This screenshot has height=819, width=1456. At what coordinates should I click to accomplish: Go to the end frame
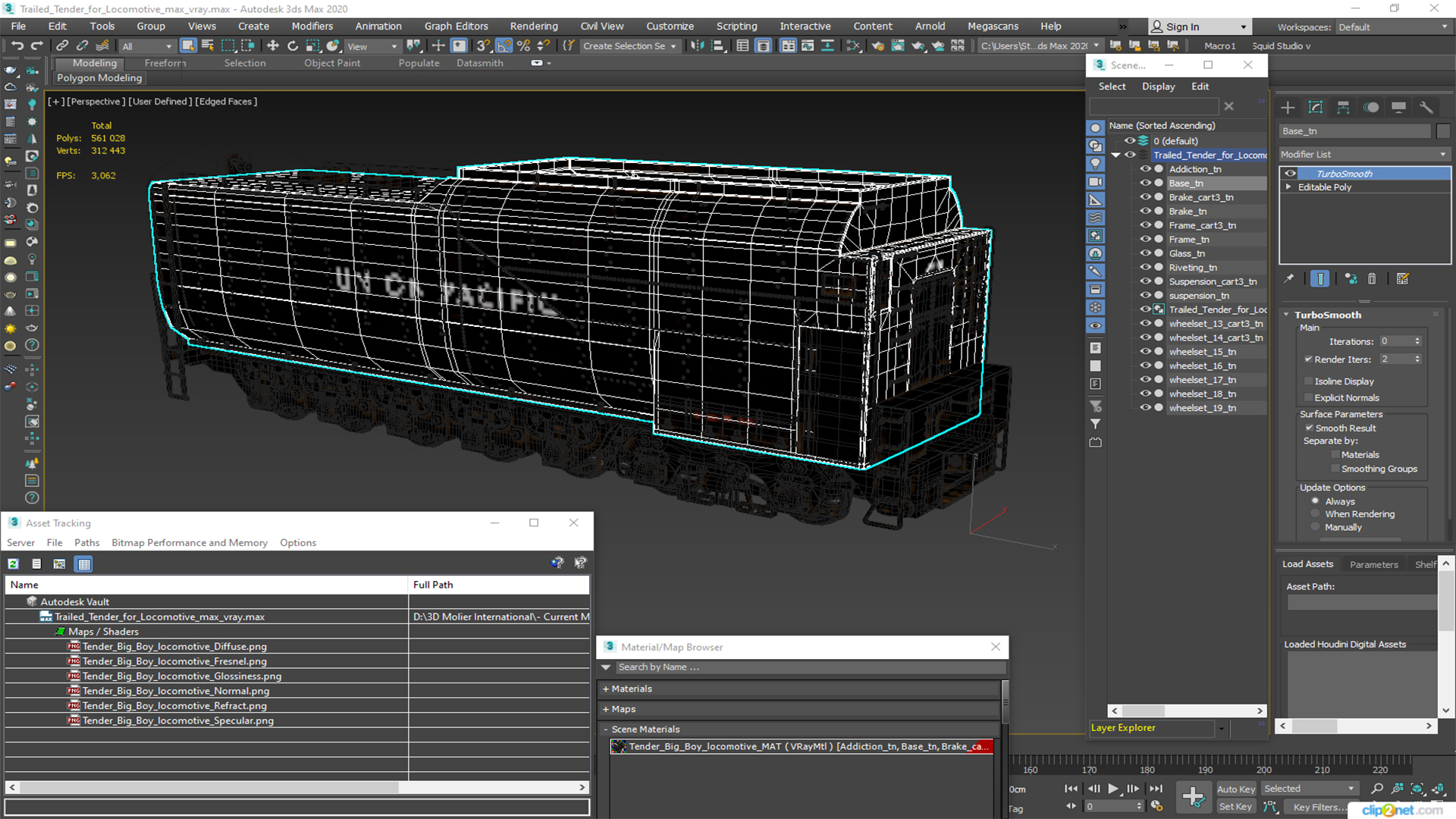[x=1156, y=789]
